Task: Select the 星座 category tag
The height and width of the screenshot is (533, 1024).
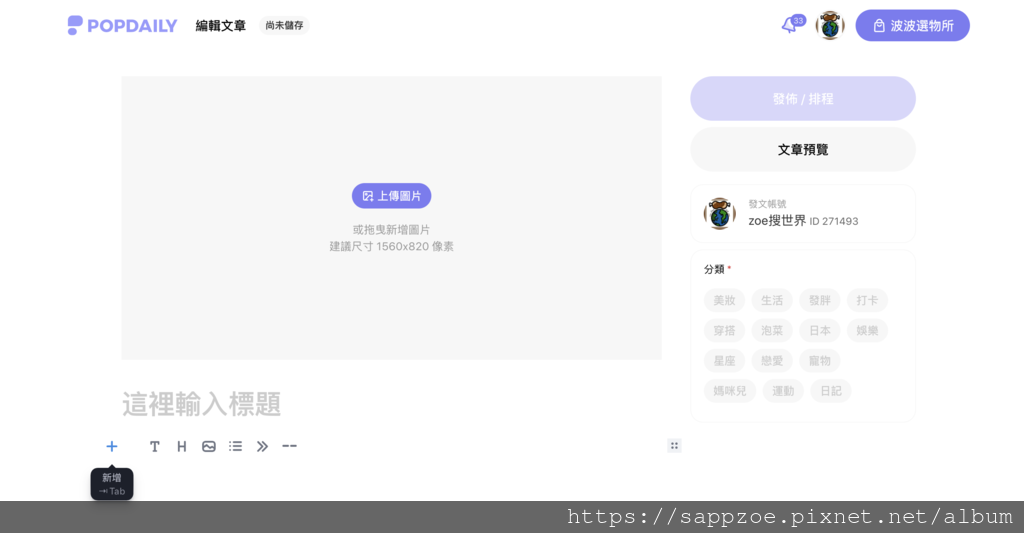Action: (724, 361)
